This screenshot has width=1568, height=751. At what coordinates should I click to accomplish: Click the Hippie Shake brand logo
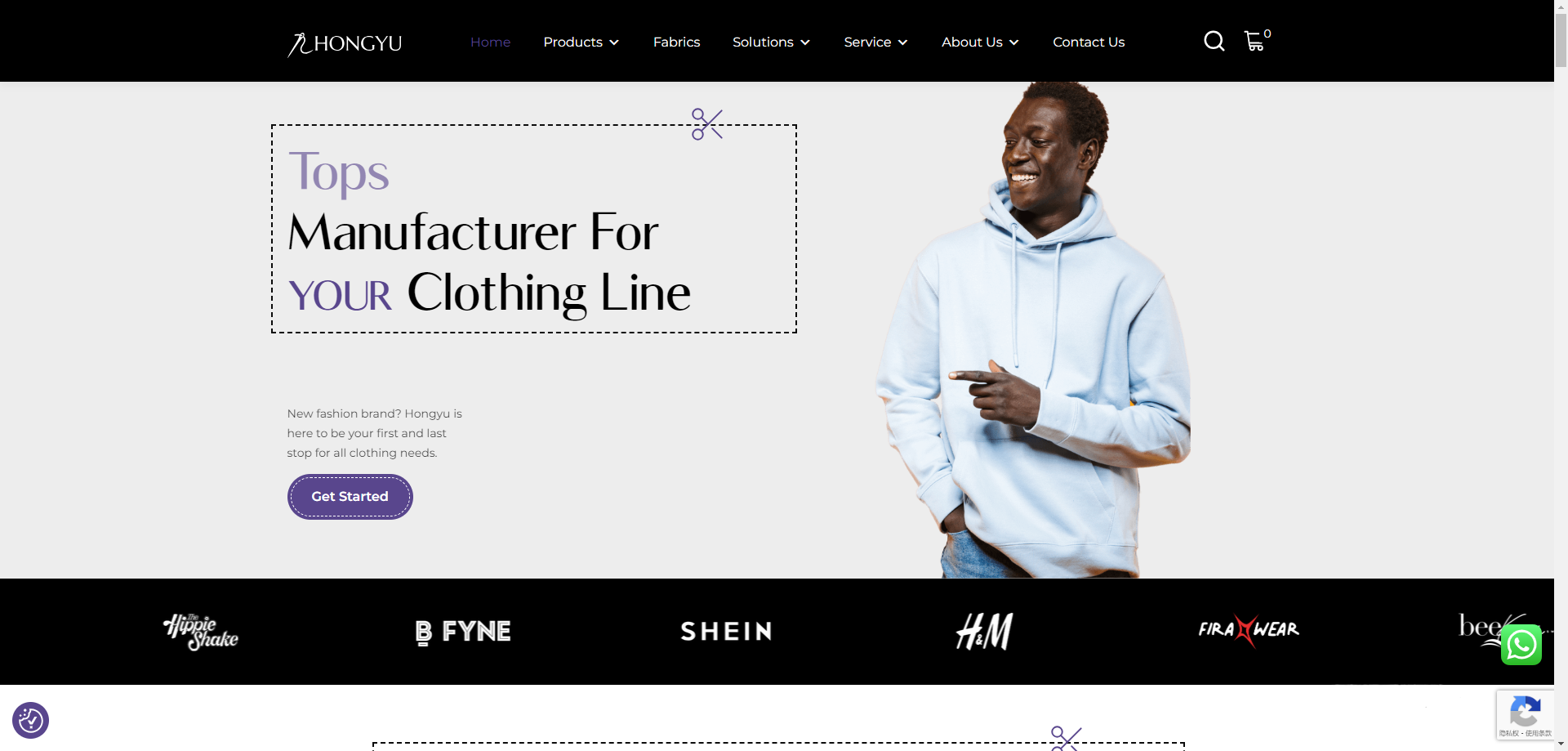point(201,631)
